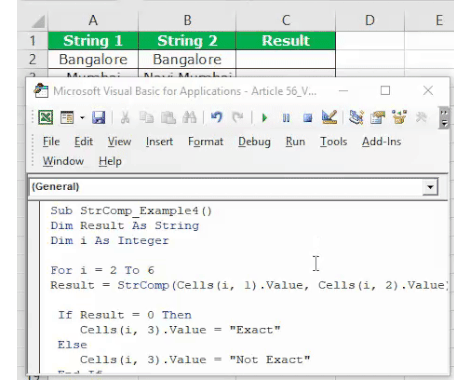Click the Excel Select All corner triangle
The width and height of the screenshot is (470, 380).
coord(38,22)
